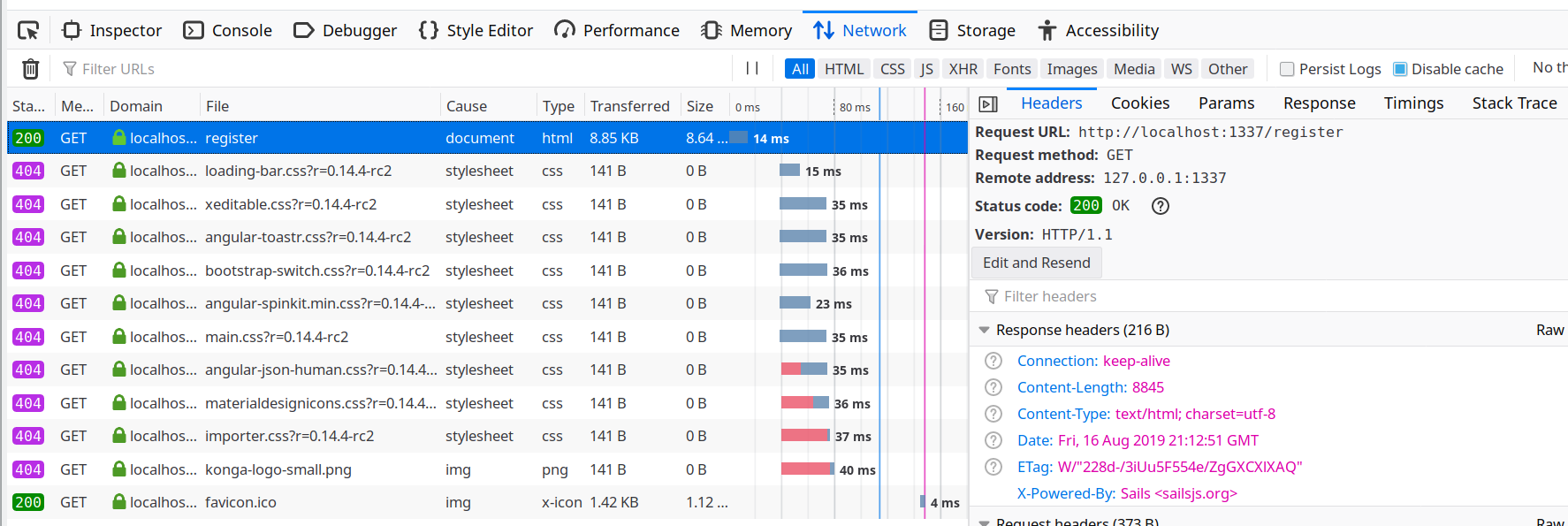Image resolution: width=1568 pixels, height=526 pixels.
Task: Show Raw response headers
Action: 1549,330
